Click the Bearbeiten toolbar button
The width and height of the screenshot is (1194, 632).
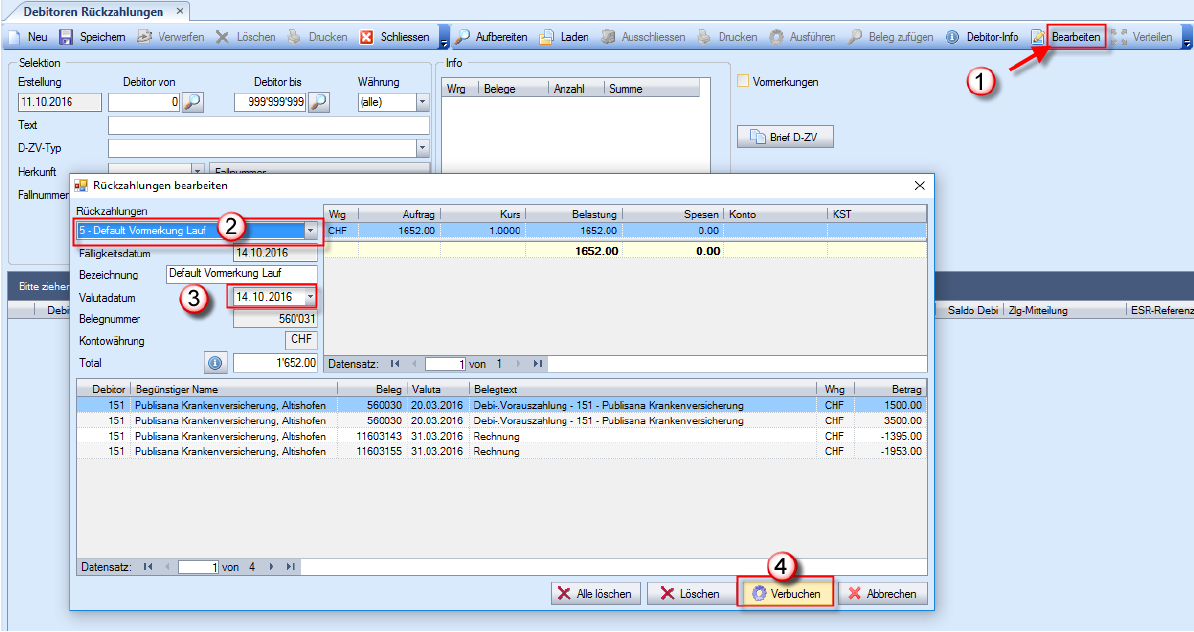(1076, 37)
